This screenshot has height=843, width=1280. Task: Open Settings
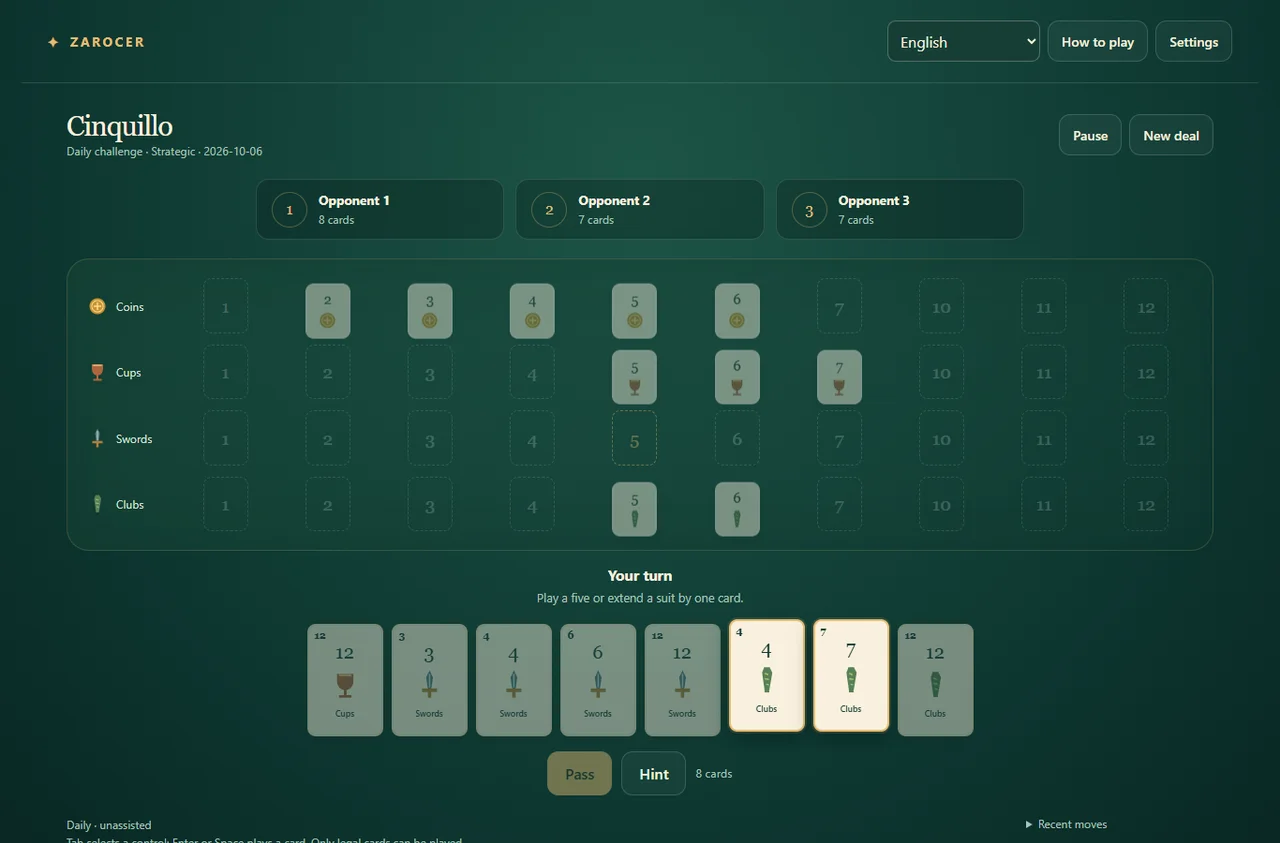point(1193,41)
